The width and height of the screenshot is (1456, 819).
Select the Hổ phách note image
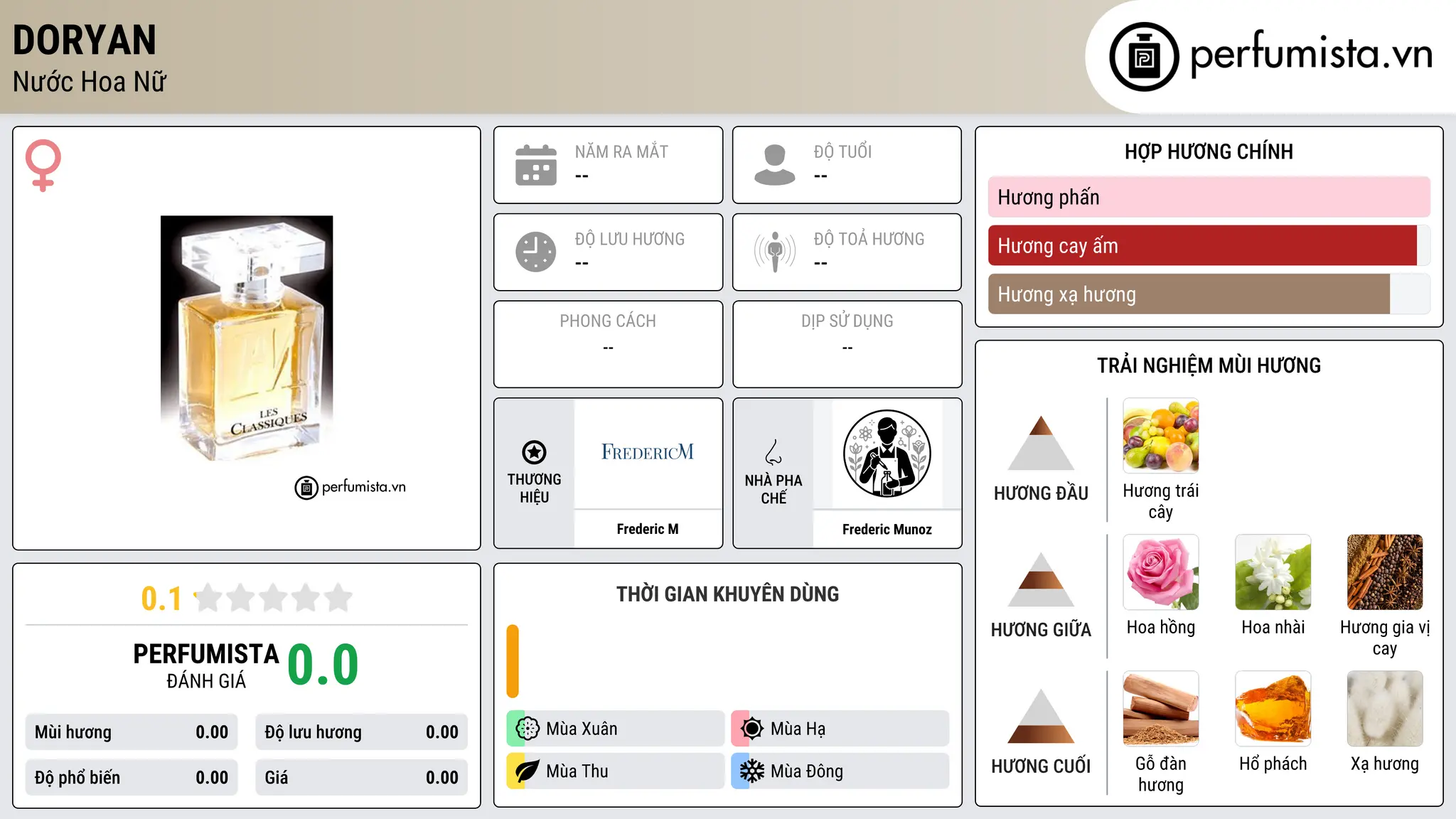[x=1273, y=708]
